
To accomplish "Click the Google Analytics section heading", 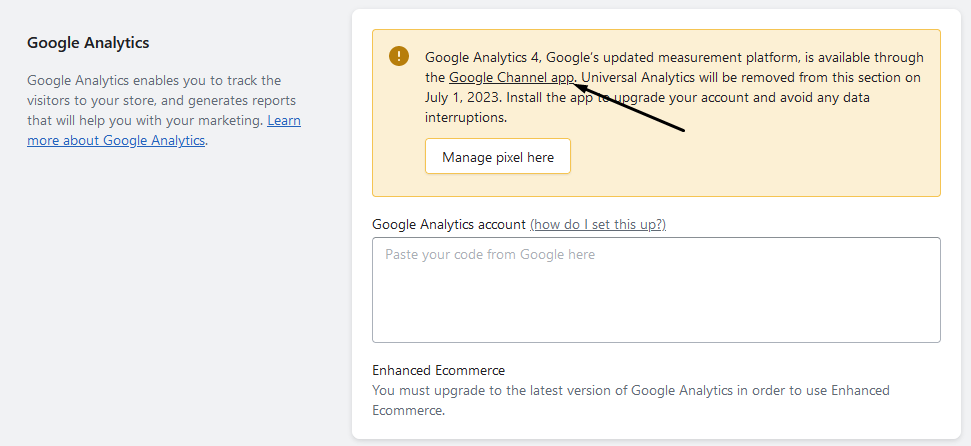I will point(88,43).
